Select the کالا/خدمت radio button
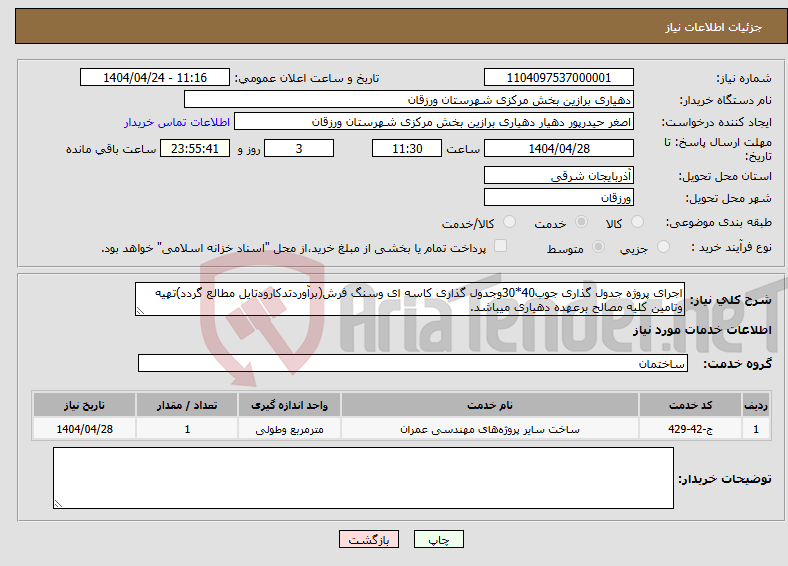 pyautogui.click(x=510, y=222)
